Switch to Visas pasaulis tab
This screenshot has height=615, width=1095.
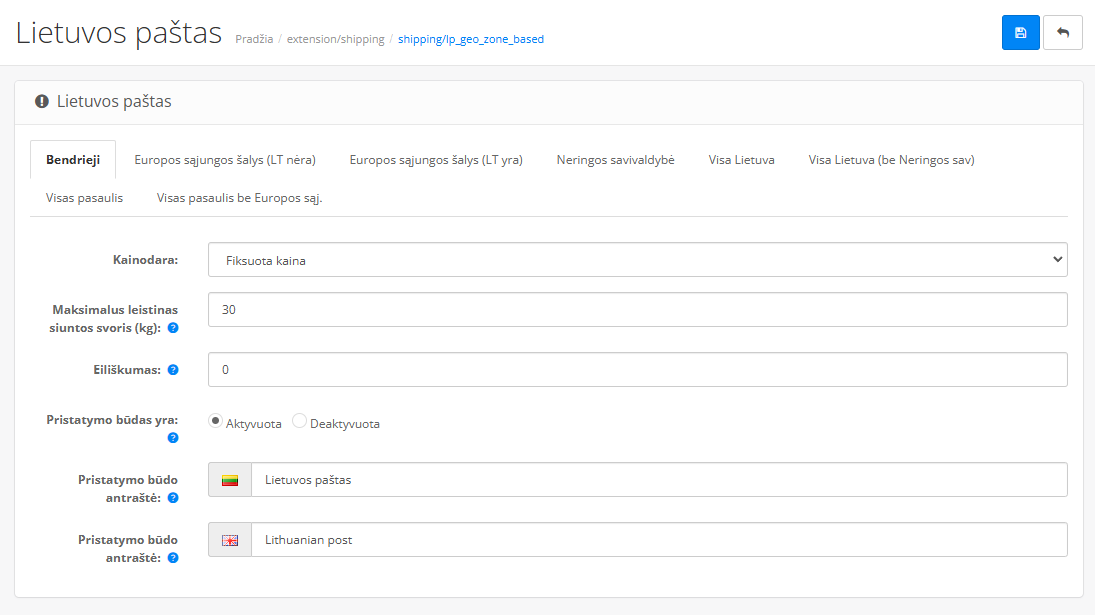pos(84,198)
